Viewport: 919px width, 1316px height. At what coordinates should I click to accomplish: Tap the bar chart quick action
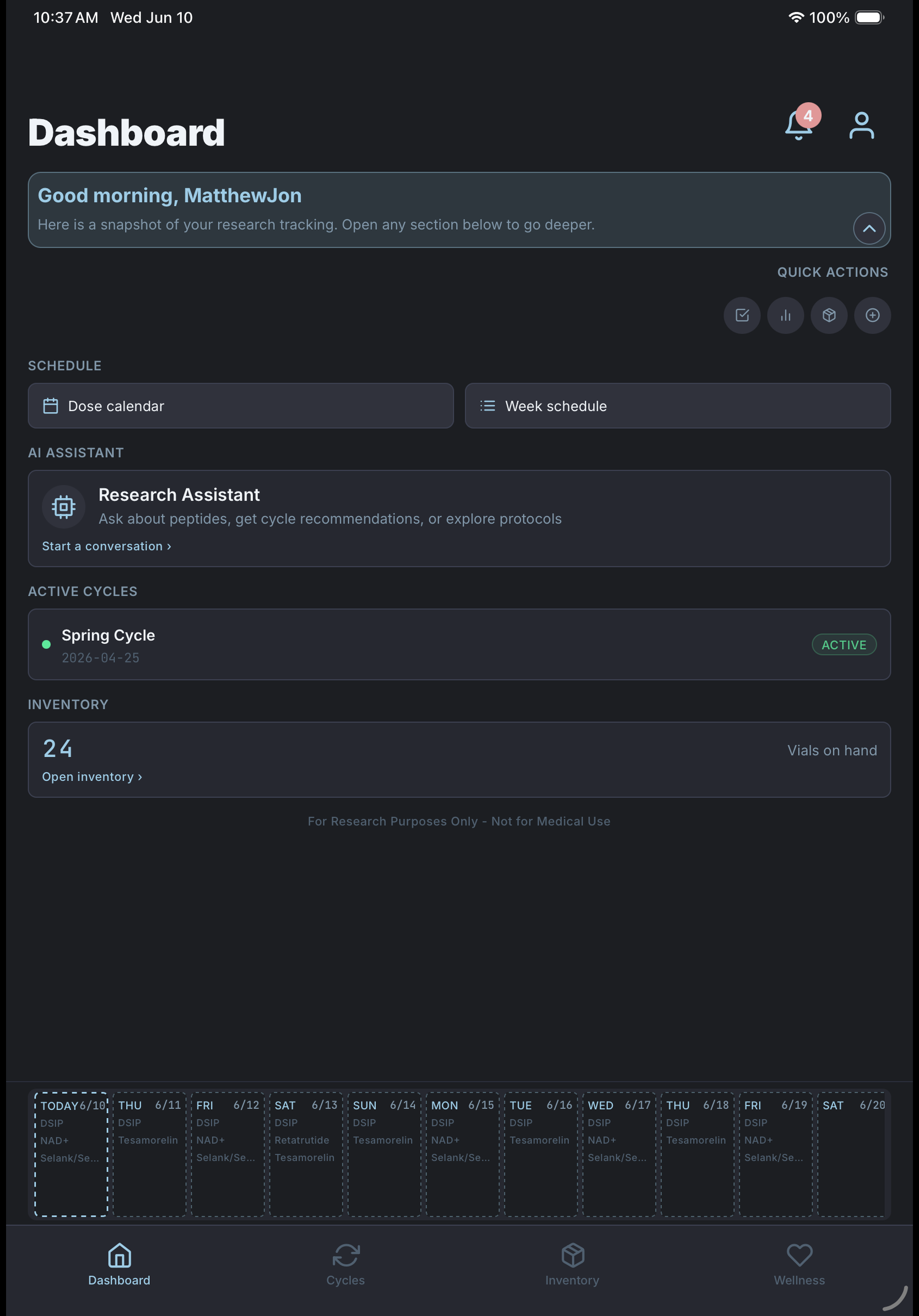click(x=786, y=315)
